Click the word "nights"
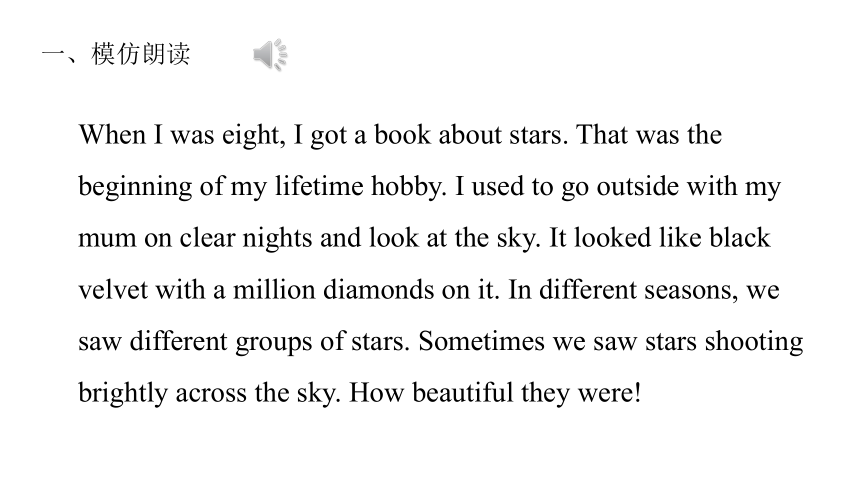 (x=277, y=239)
